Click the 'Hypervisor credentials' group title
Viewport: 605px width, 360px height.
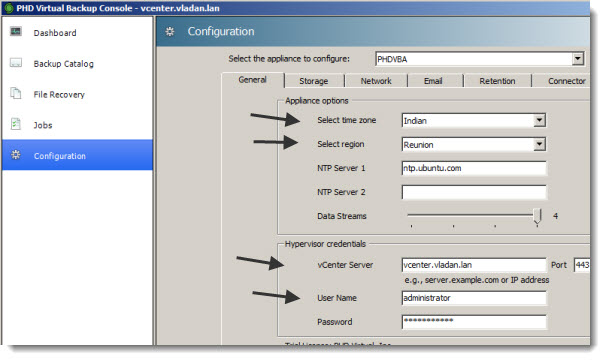tap(325, 244)
